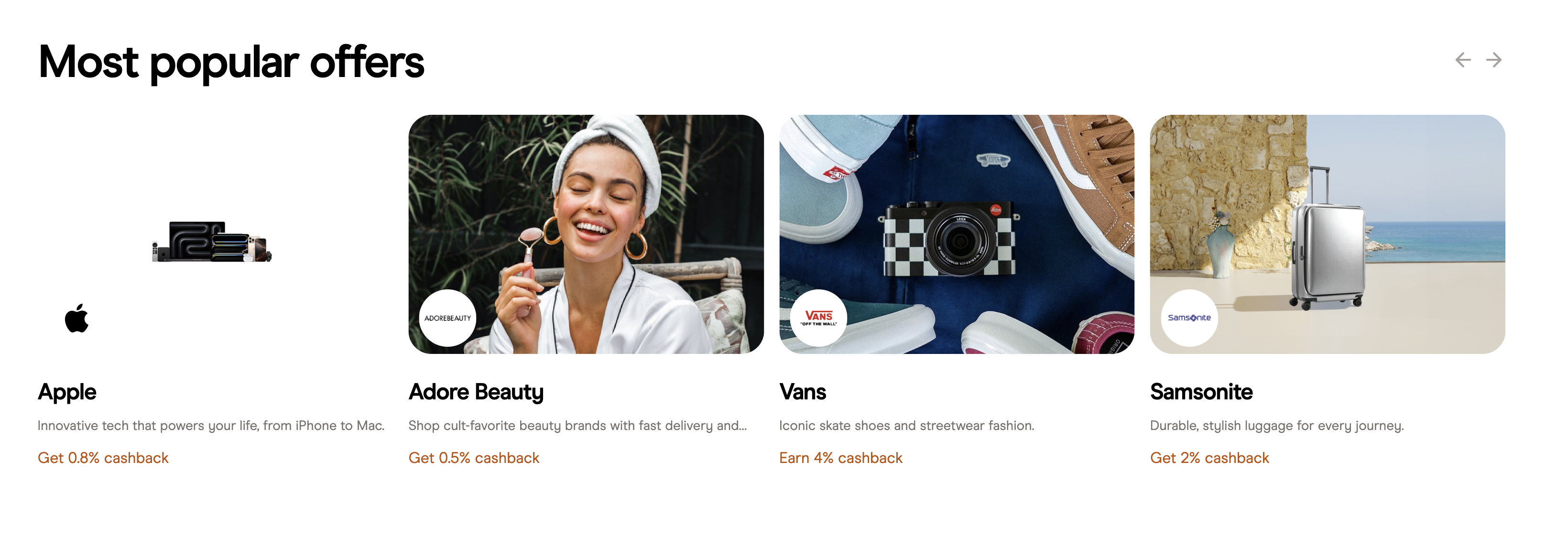Click Get 2% cashback link

[1209, 458]
